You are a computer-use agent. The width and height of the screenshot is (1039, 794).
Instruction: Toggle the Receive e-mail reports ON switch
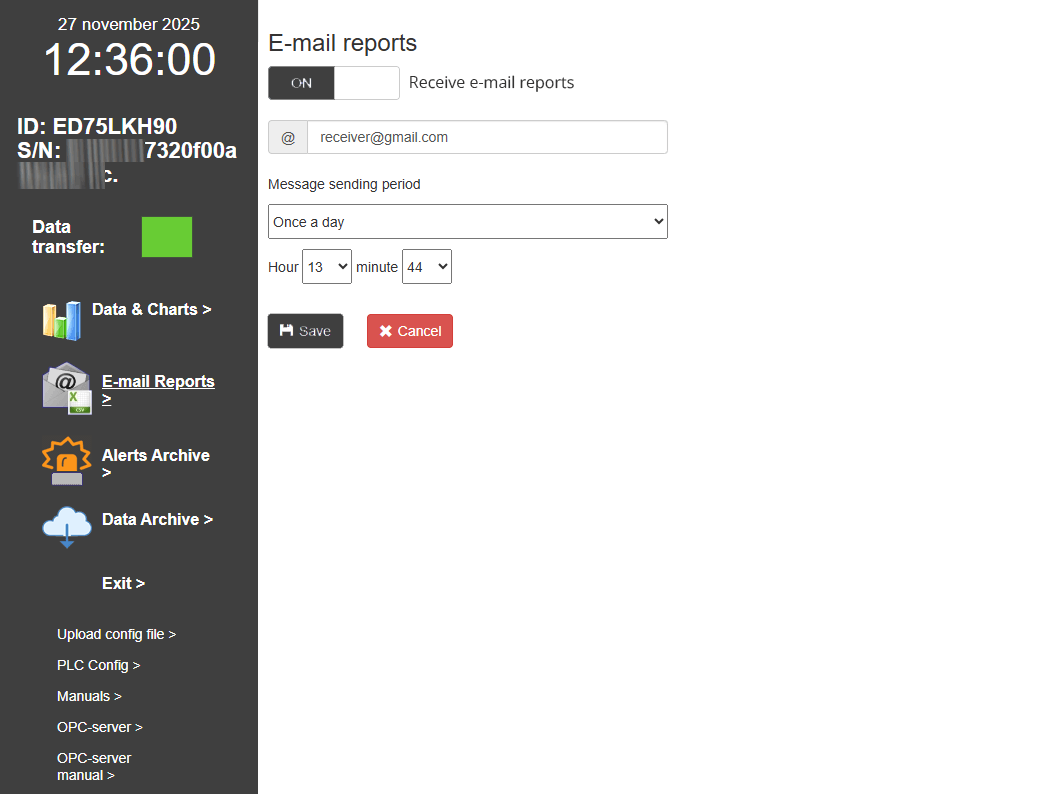(x=333, y=83)
